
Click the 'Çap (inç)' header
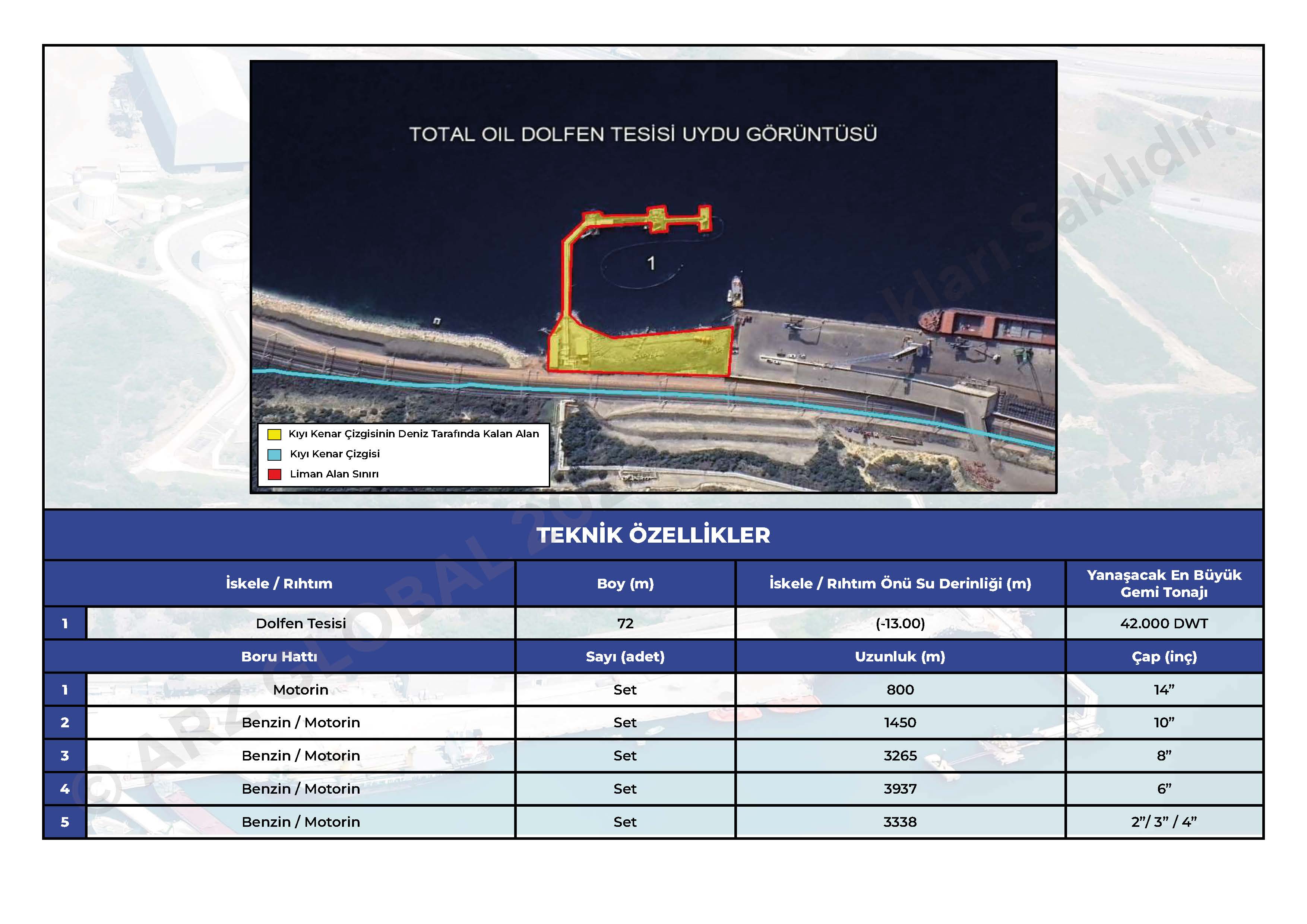1164,657
